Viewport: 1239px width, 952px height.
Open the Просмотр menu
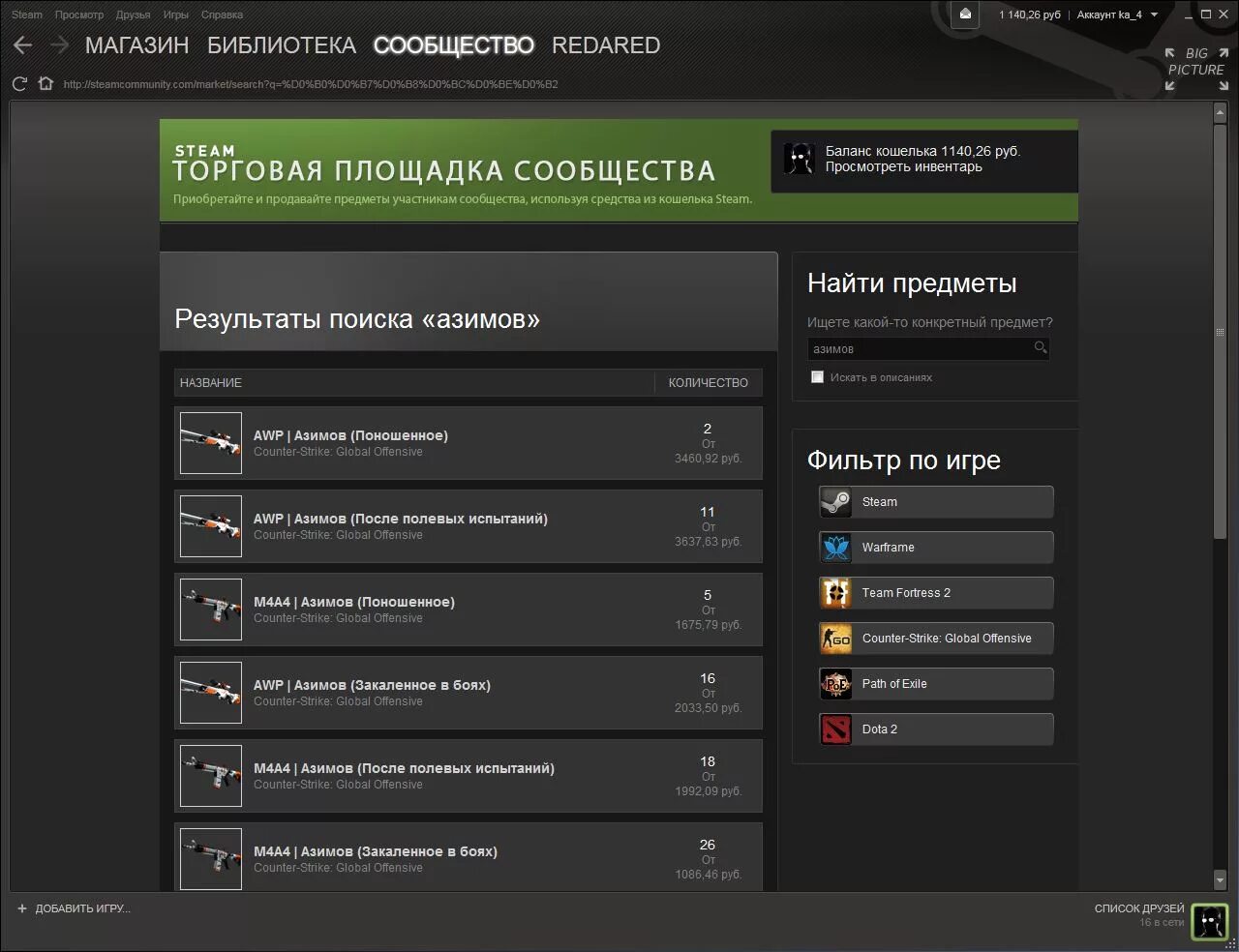click(79, 15)
